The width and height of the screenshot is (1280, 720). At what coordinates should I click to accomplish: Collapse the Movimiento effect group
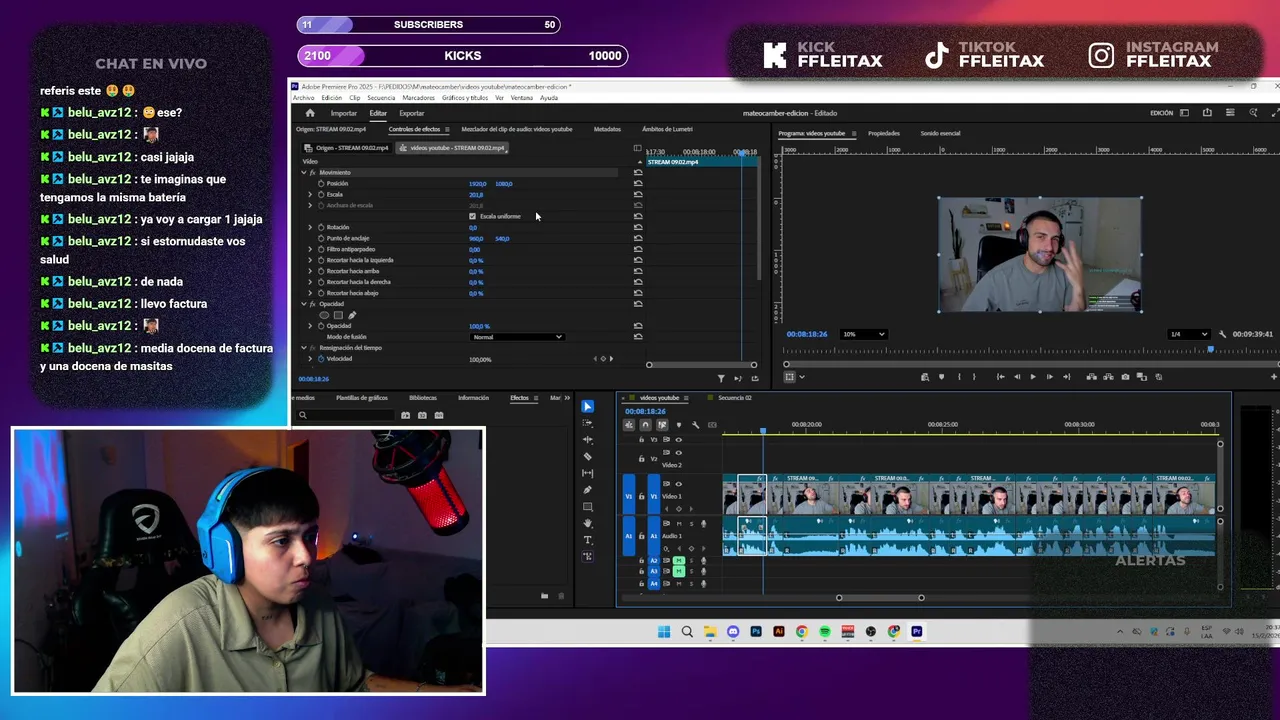pyautogui.click(x=304, y=173)
